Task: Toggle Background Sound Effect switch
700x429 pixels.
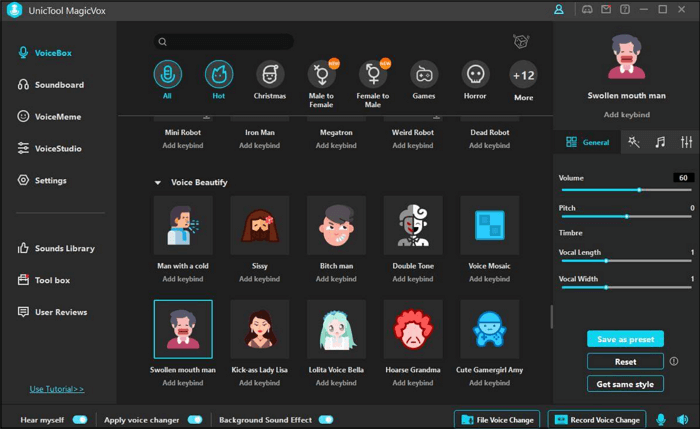Action: click(x=326, y=420)
